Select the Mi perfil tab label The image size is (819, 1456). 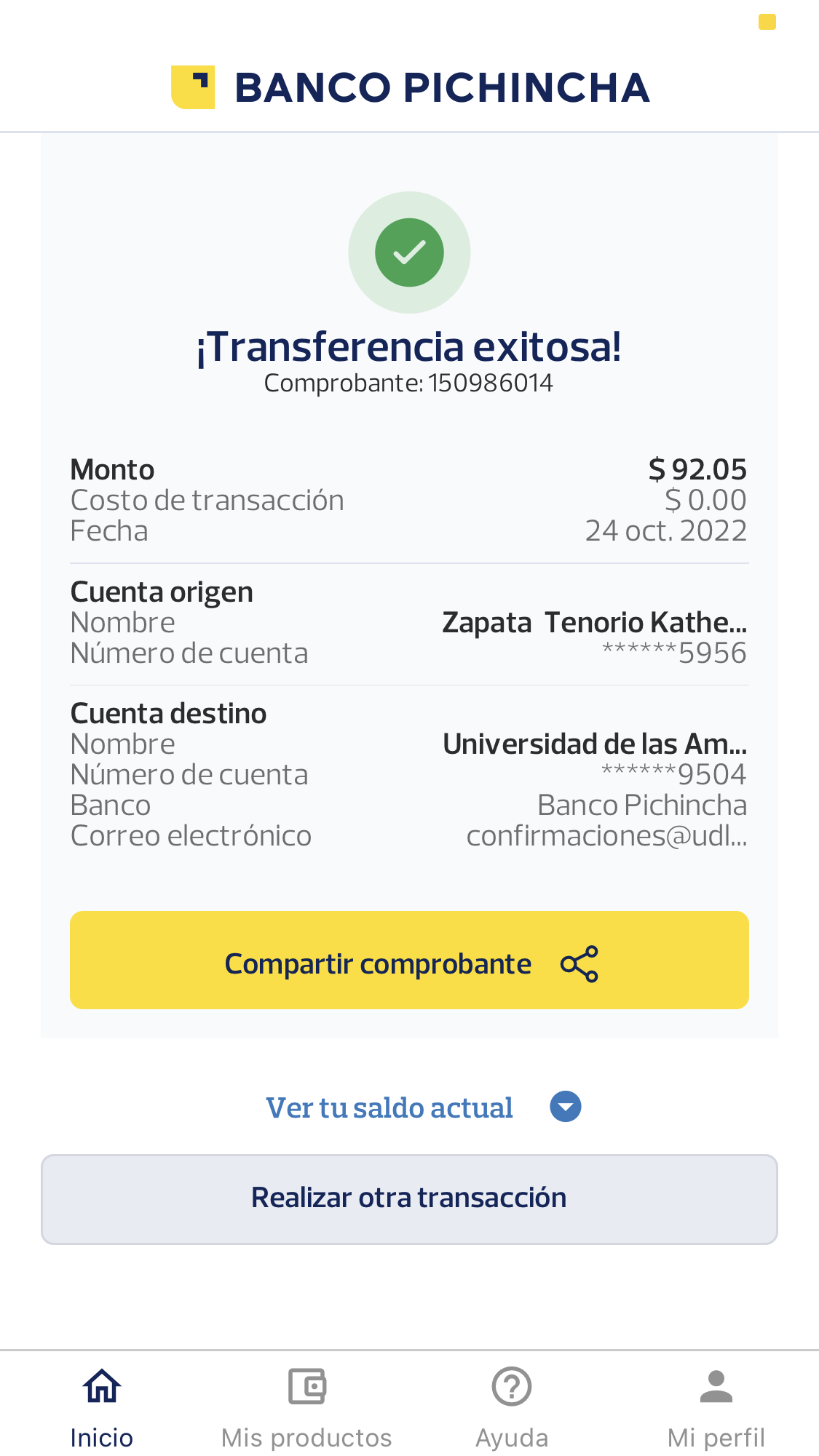pos(716,1438)
